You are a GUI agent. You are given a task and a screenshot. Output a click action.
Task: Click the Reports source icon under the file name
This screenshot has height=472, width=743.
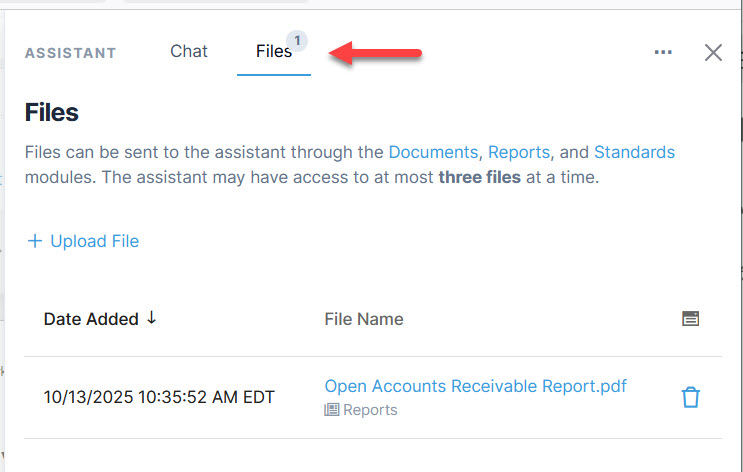point(332,410)
